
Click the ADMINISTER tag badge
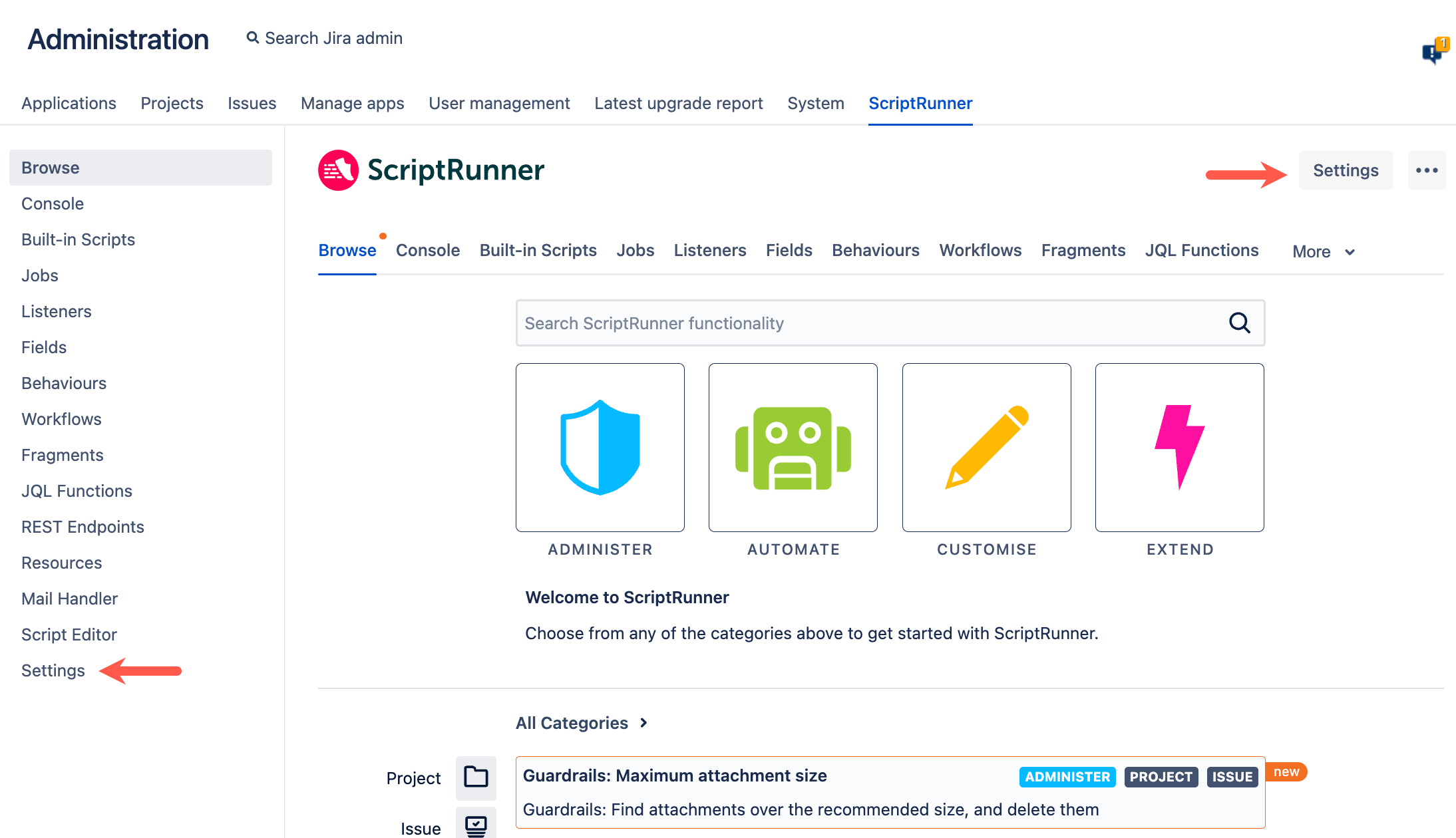tap(1067, 777)
